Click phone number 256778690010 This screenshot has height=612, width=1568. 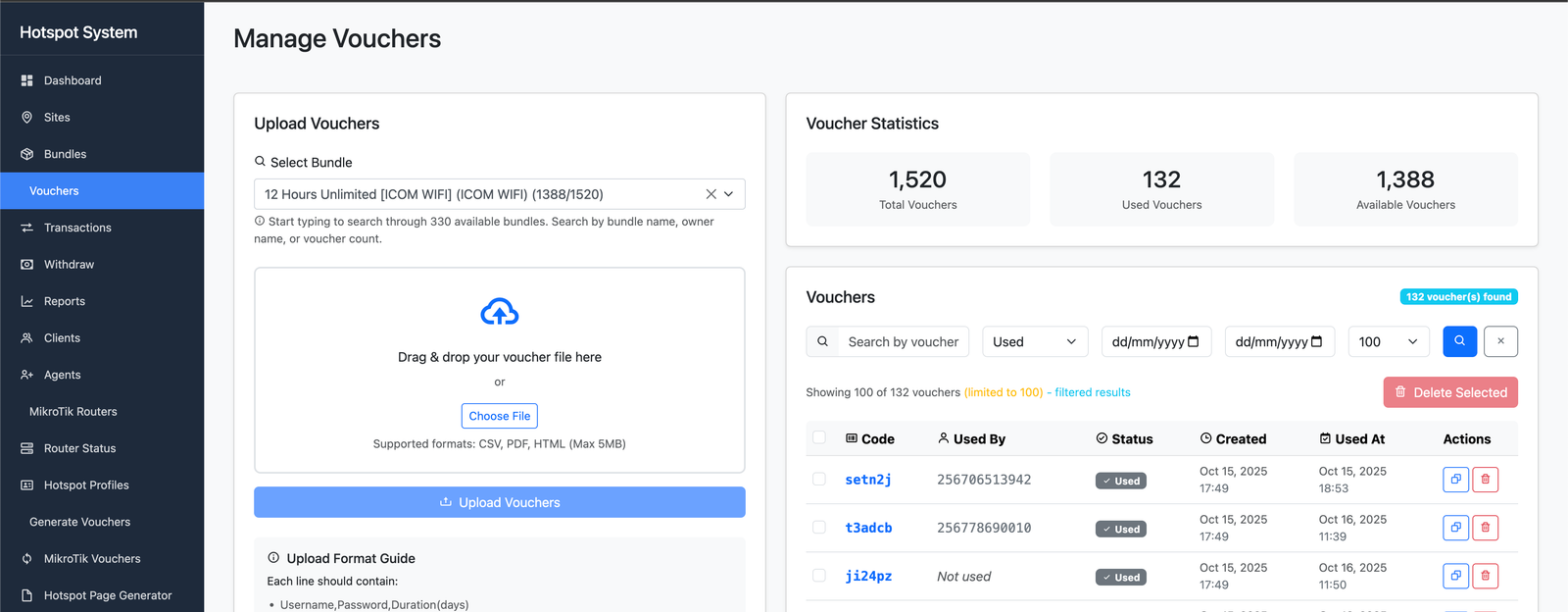(984, 528)
